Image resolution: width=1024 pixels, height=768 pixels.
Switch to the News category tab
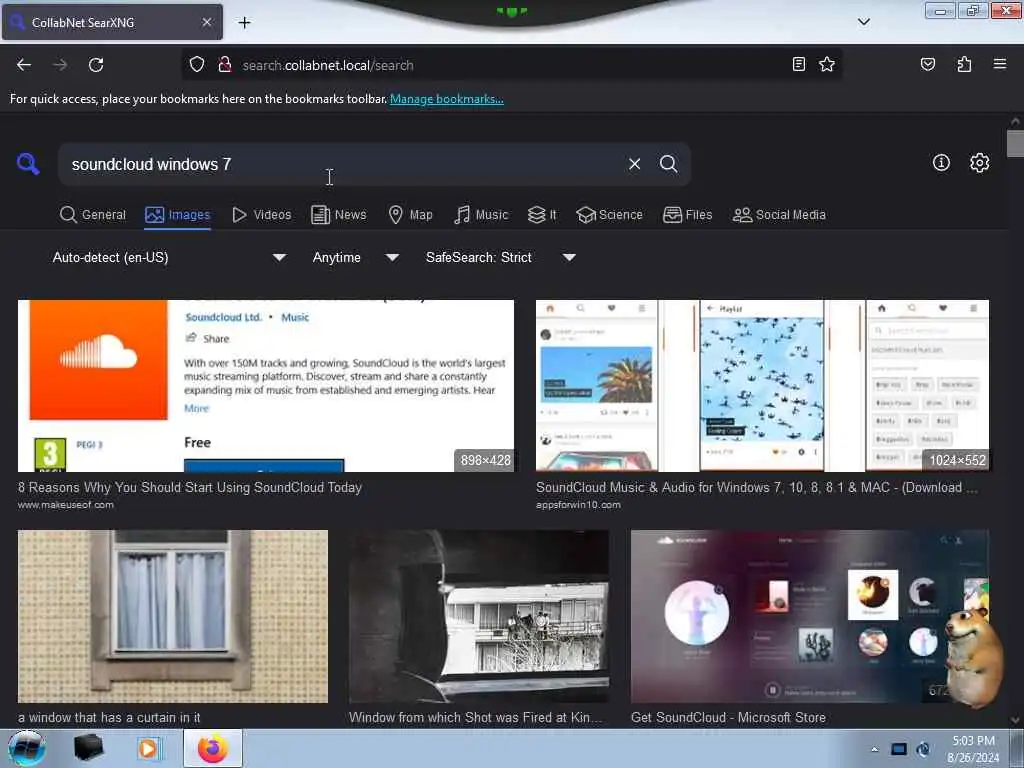(338, 215)
